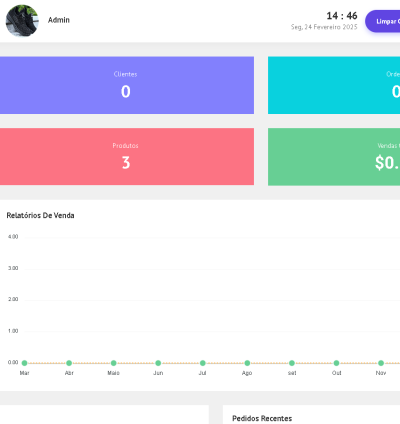Click the Admin profile avatar picture

pyautogui.click(x=22, y=21)
